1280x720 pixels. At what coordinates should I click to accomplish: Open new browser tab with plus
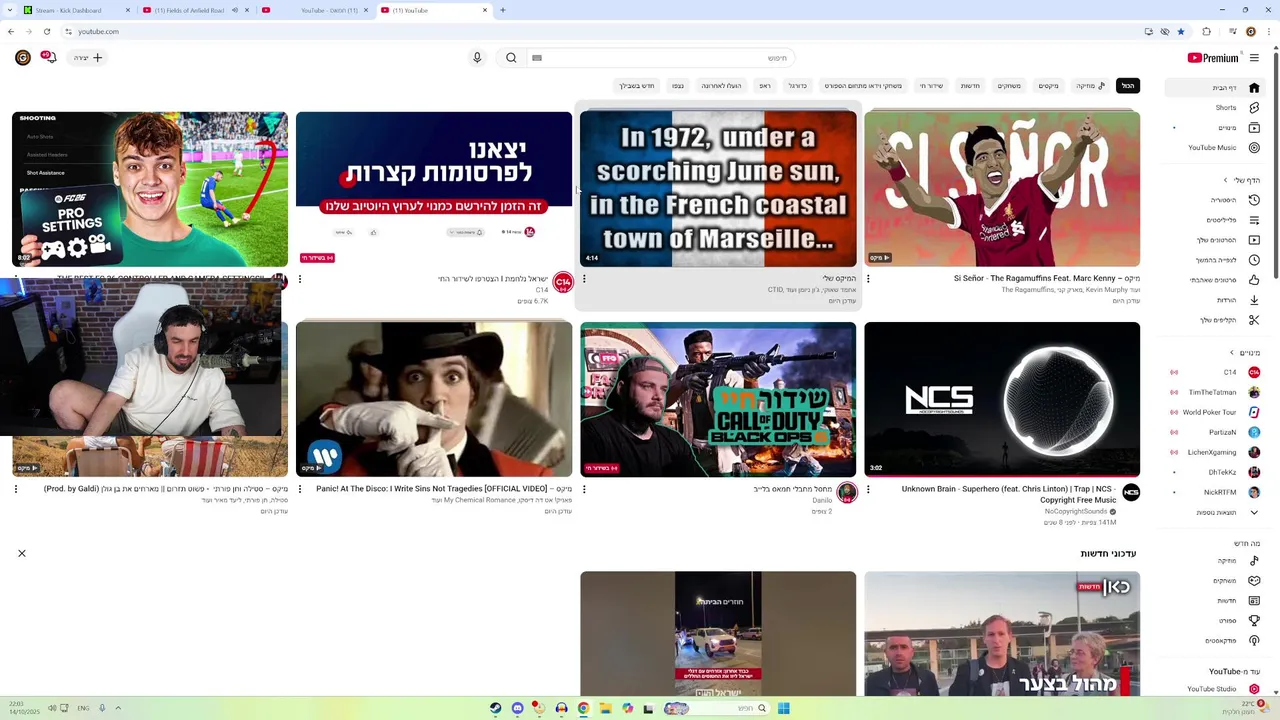coord(502,10)
